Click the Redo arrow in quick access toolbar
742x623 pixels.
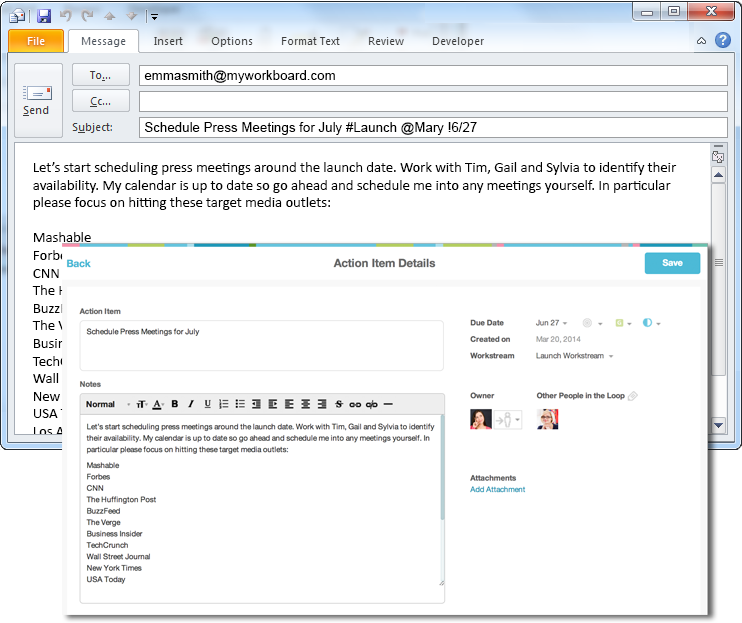coord(88,16)
